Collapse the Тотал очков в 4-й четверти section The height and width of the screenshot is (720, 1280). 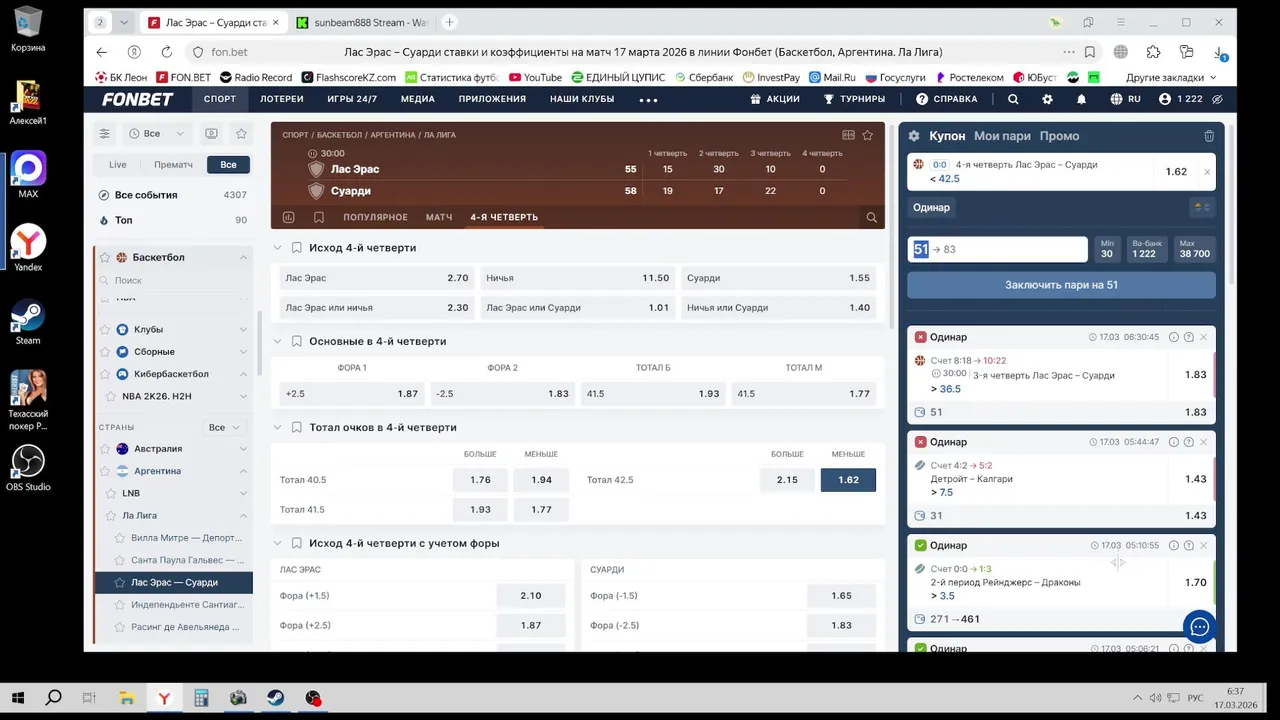[x=277, y=427]
